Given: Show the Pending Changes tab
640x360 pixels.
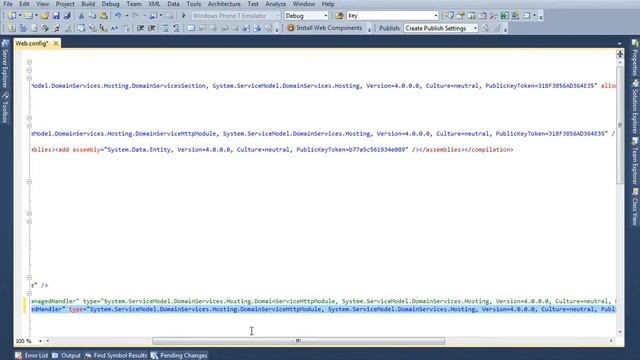Looking at the screenshot, I should pyautogui.click(x=179, y=356).
